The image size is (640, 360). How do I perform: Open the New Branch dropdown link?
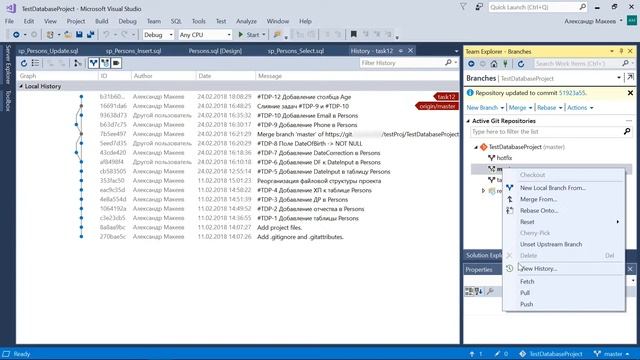[x=485, y=108]
